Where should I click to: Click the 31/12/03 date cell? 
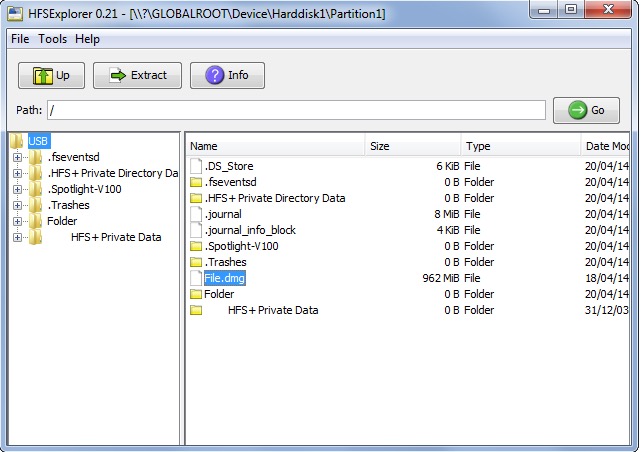coord(607,310)
